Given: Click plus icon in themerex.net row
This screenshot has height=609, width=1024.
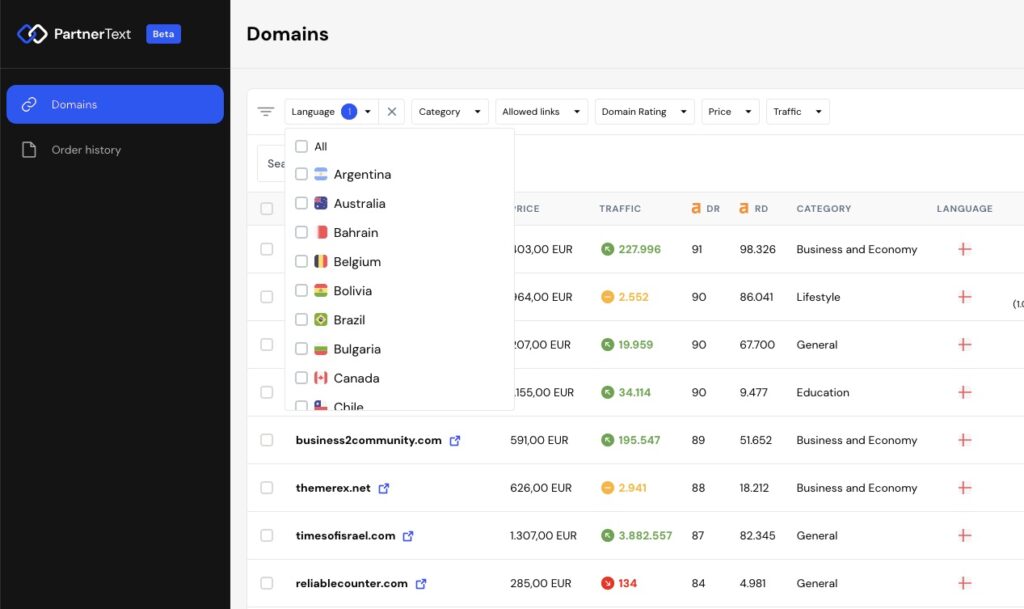Looking at the screenshot, I should pos(965,488).
